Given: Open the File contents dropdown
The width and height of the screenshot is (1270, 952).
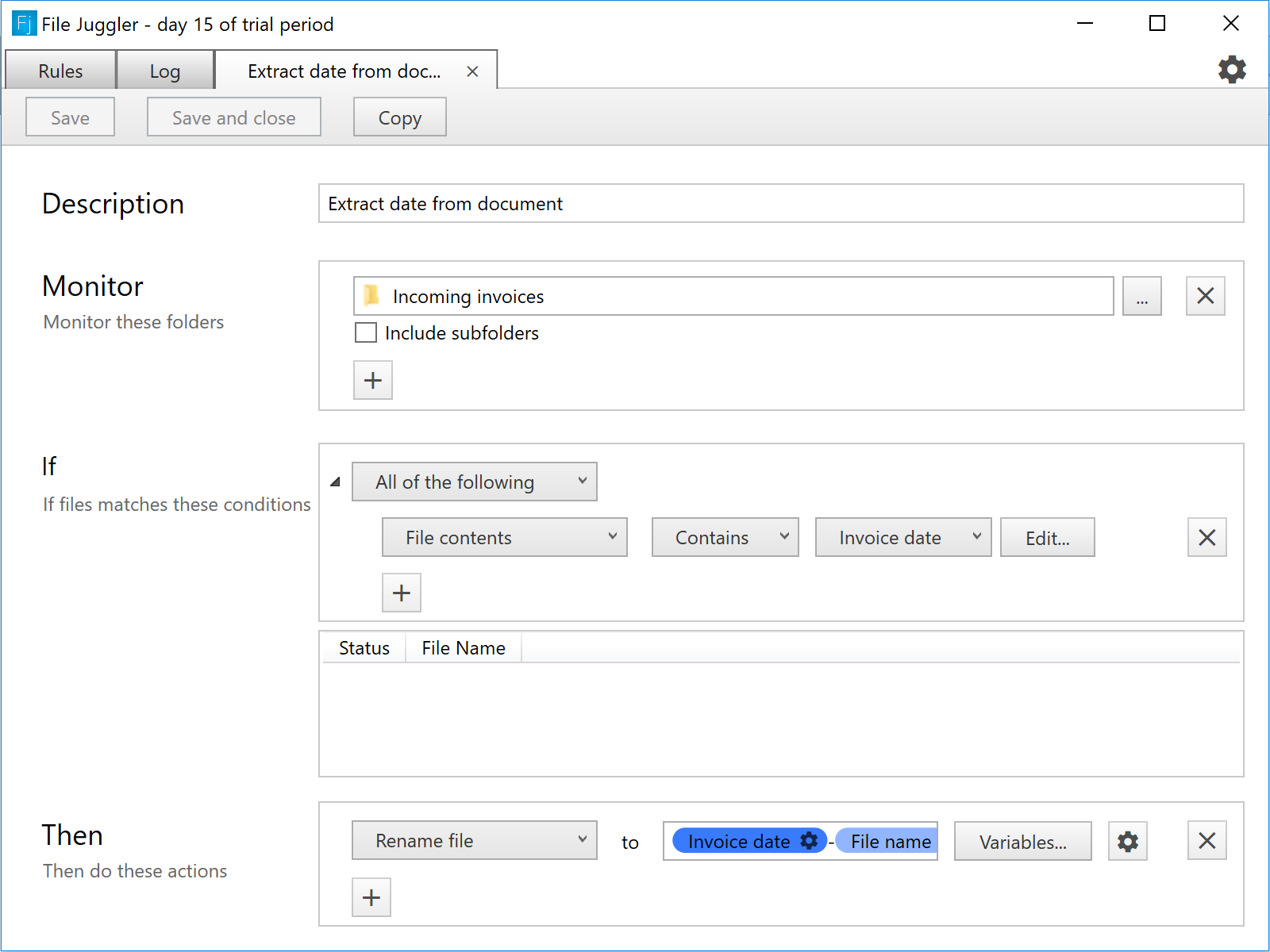Looking at the screenshot, I should point(505,537).
